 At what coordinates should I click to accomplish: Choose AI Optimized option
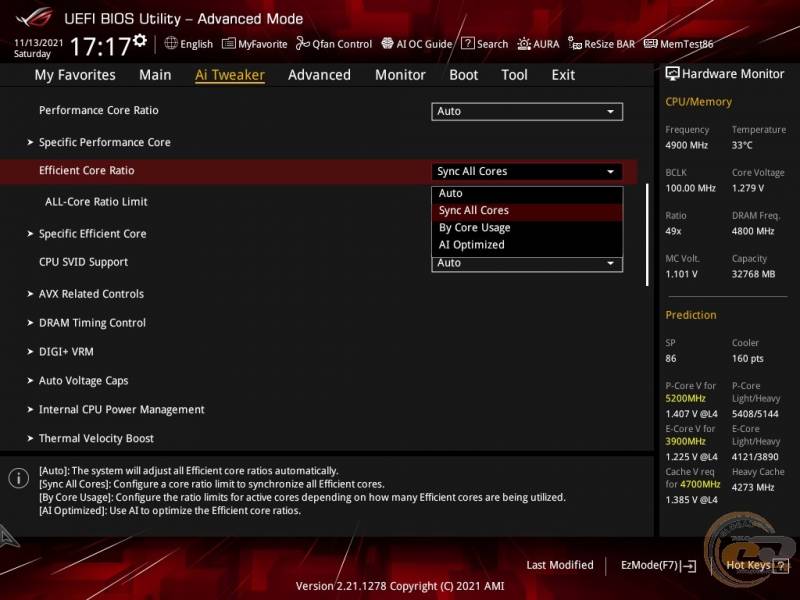tap(527, 245)
